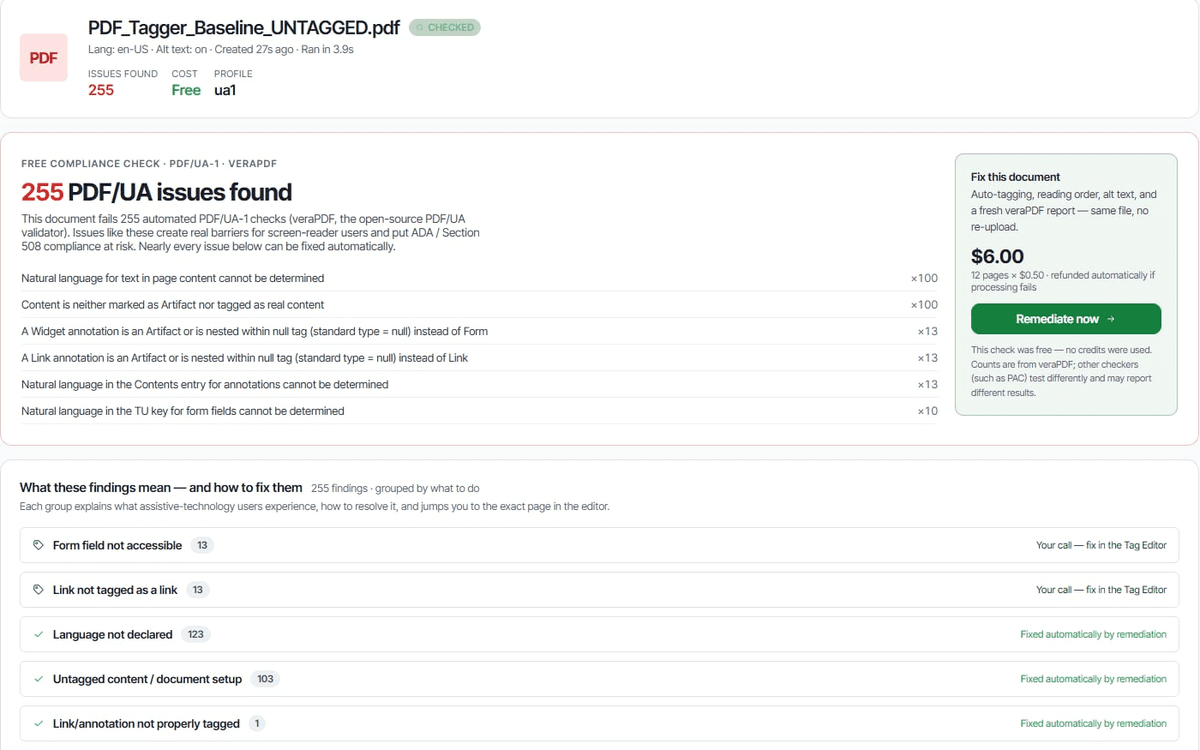Click the ×10 count for TU key issue
Viewport: 1200px width, 750px height.
point(927,411)
